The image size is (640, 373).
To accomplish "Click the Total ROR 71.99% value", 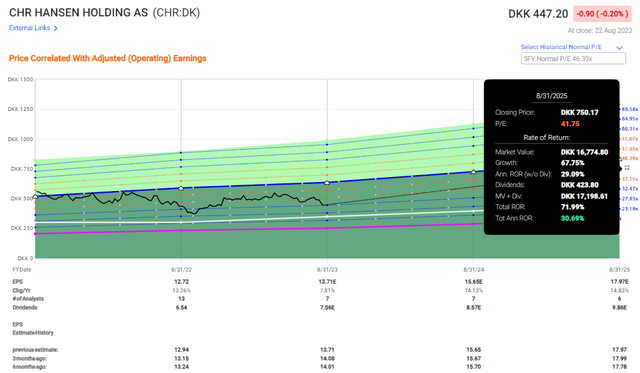I will [x=573, y=207].
